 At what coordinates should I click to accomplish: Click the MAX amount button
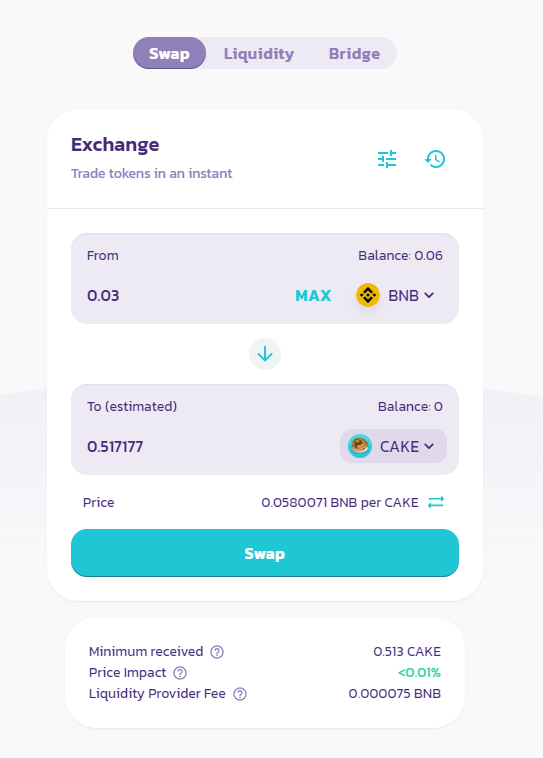313,295
